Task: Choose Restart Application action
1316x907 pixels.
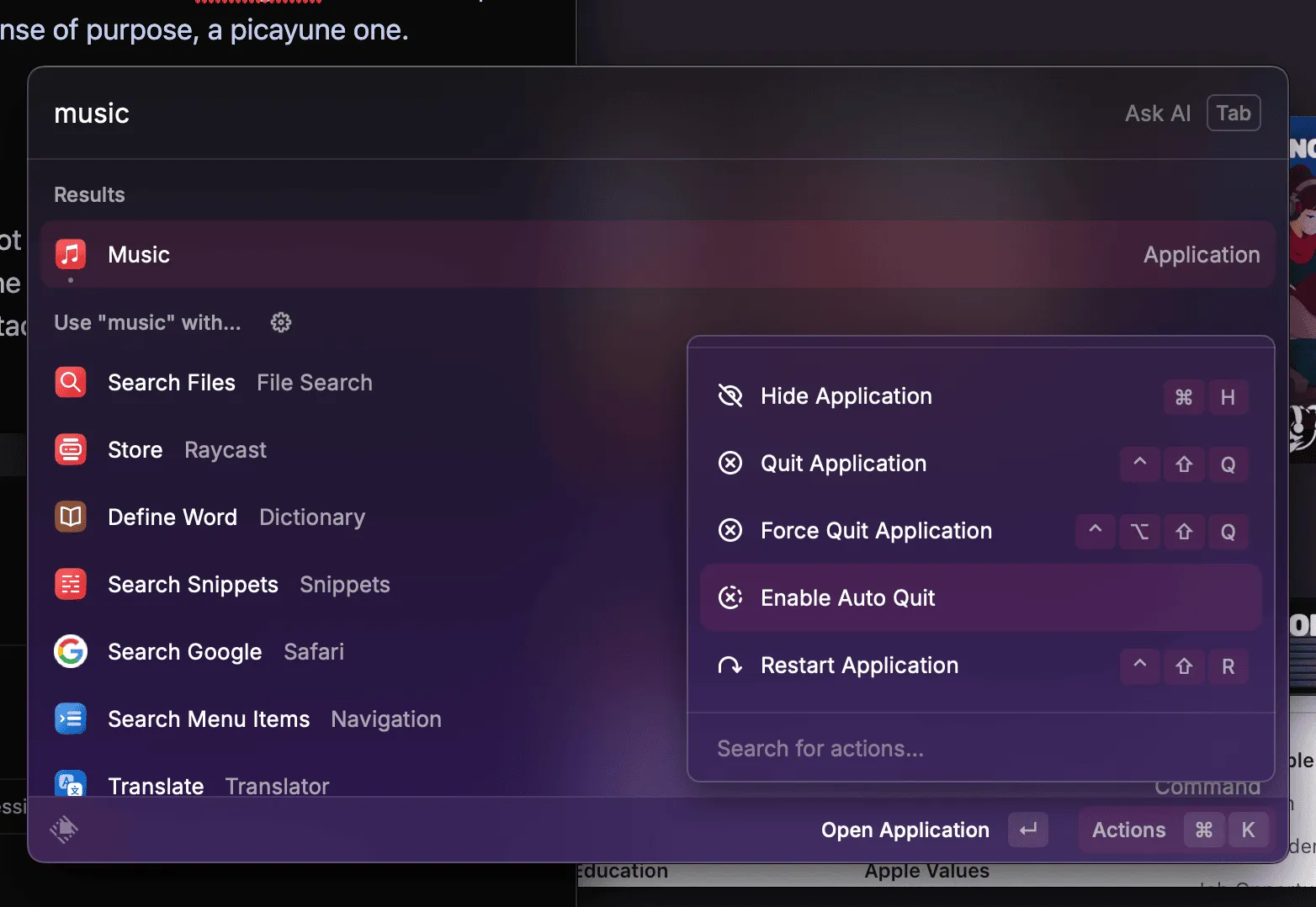Action: tap(858, 666)
